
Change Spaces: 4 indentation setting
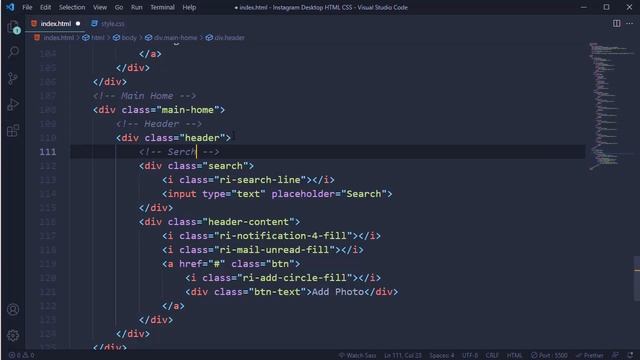click(x=442, y=355)
